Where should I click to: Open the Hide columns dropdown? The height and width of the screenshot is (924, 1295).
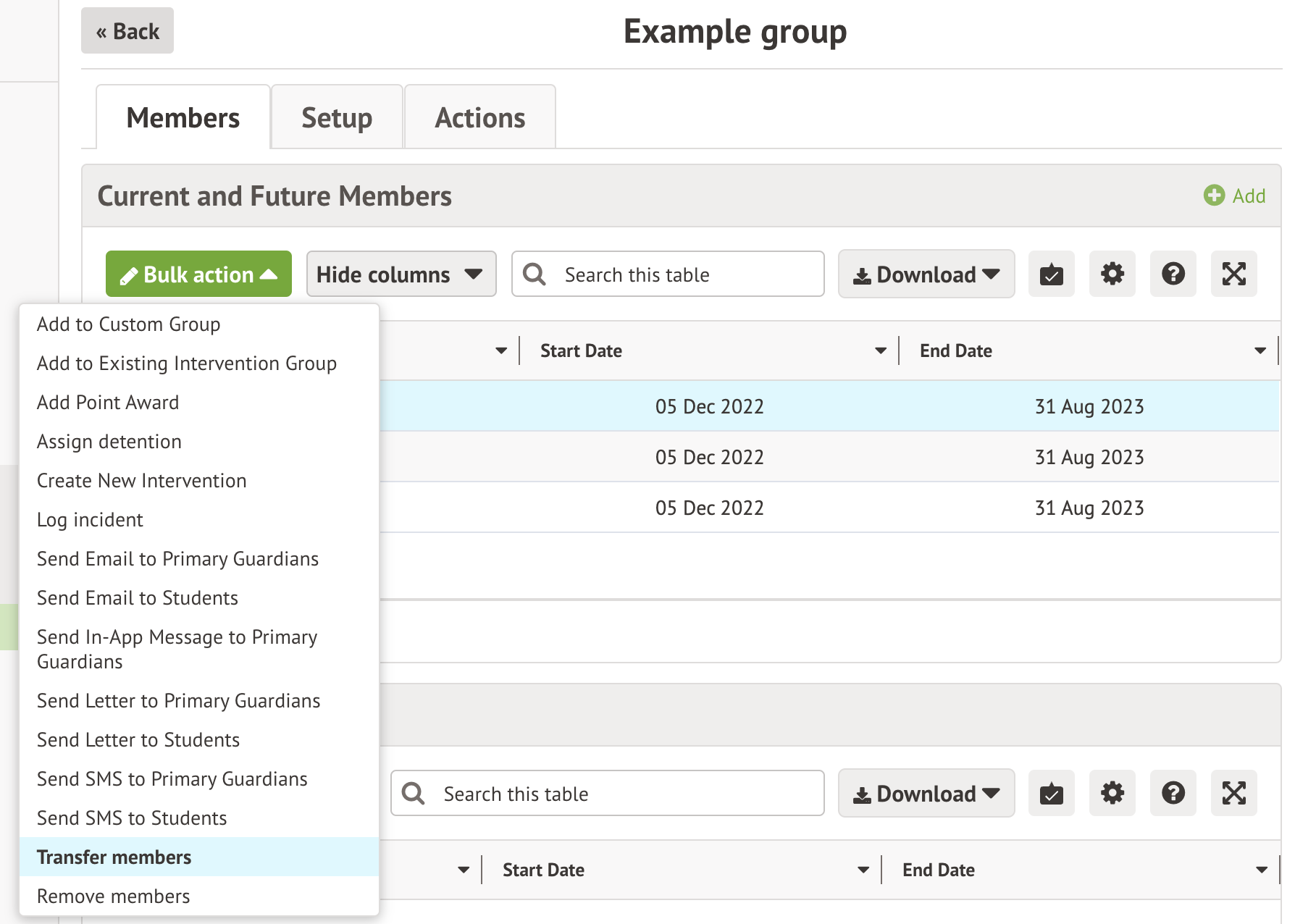tap(401, 274)
